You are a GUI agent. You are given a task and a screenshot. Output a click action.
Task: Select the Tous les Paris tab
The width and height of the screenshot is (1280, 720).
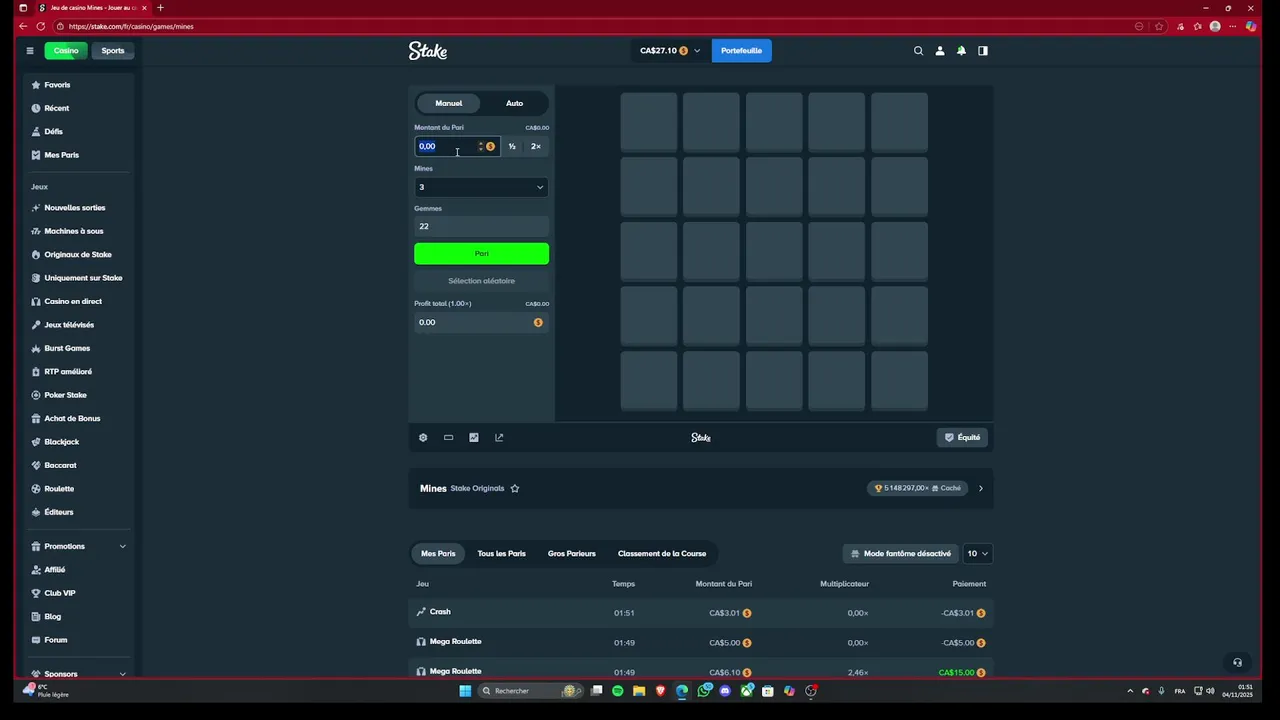coord(501,553)
